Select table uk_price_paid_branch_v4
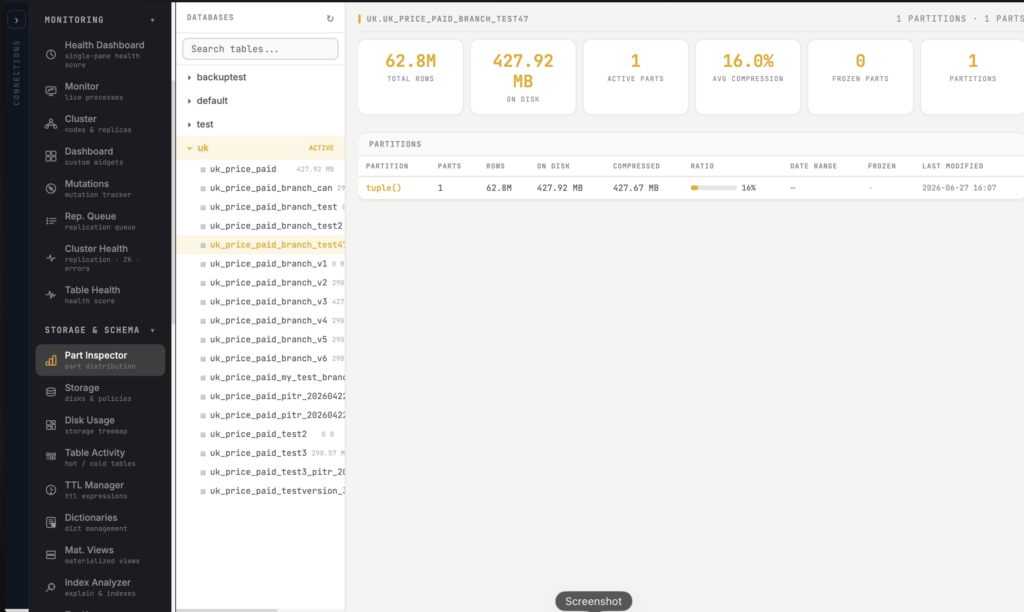This screenshot has height=612, width=1024. 261,320
